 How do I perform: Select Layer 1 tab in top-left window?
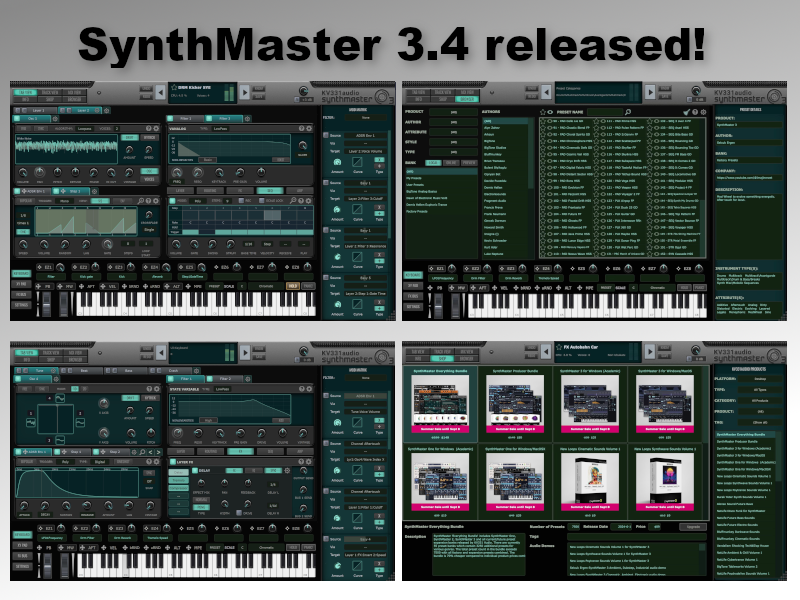tap(36, 110)
